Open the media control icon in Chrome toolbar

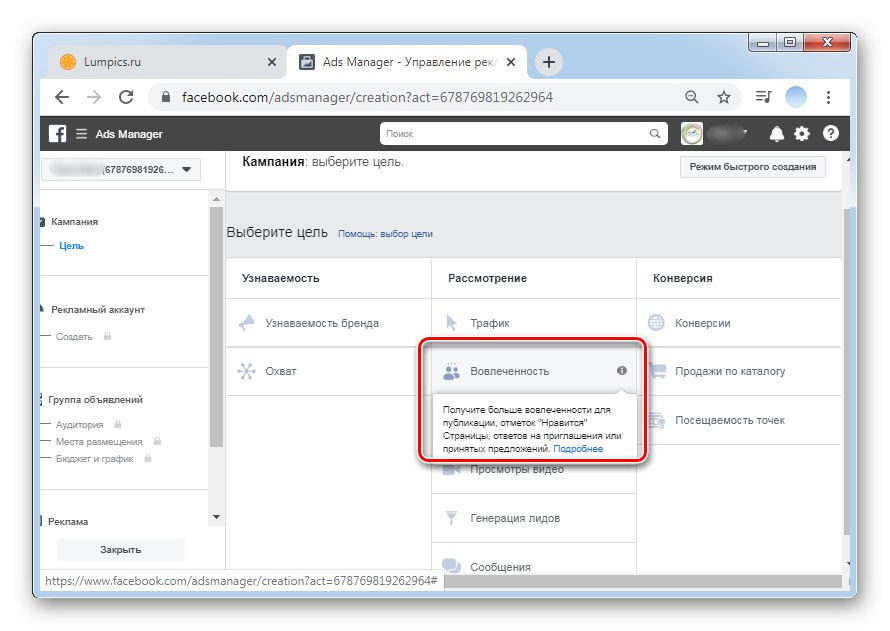pyautogui.click(x=763, y=97)
